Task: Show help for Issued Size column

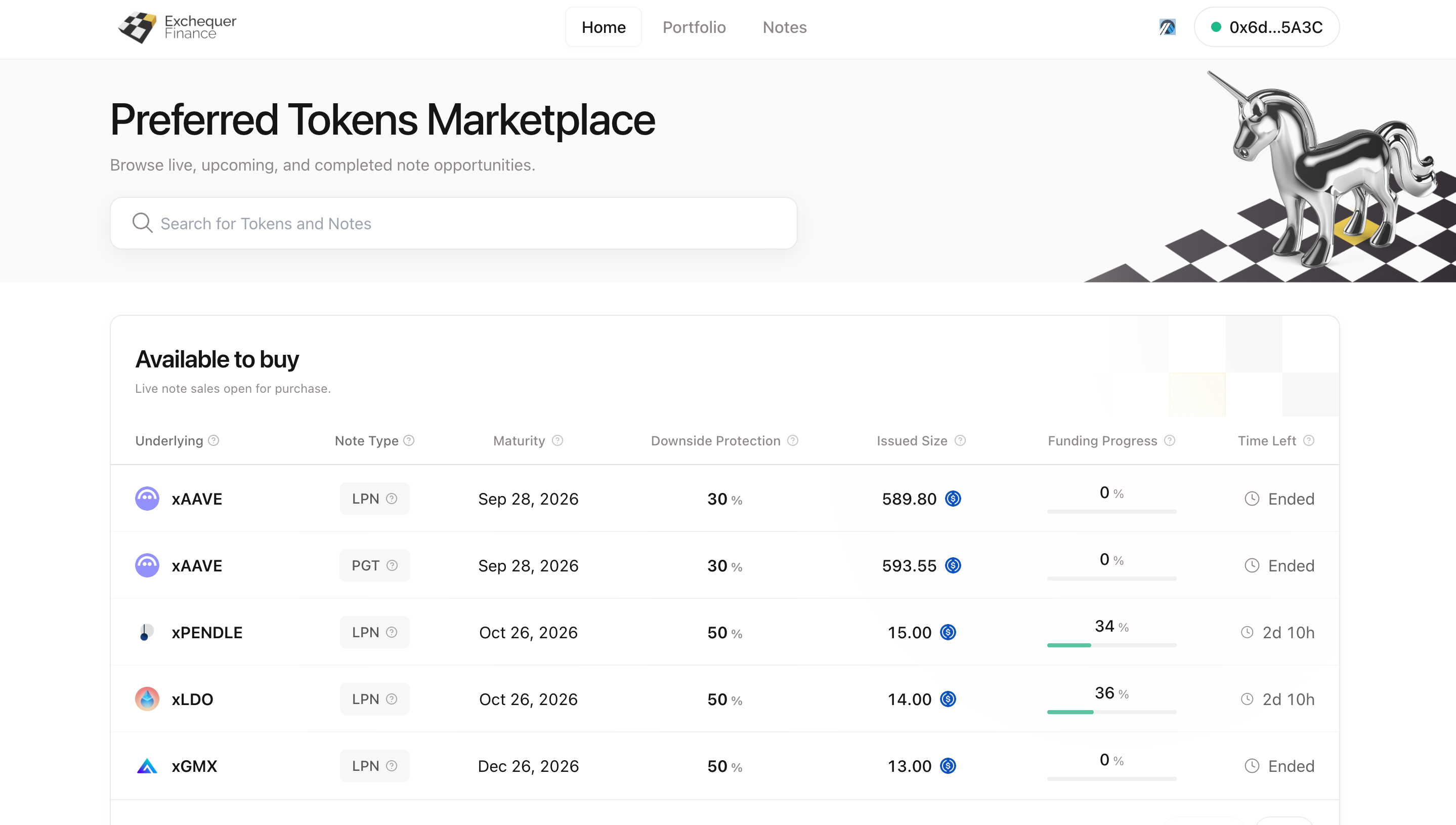Action: point(960,440)
